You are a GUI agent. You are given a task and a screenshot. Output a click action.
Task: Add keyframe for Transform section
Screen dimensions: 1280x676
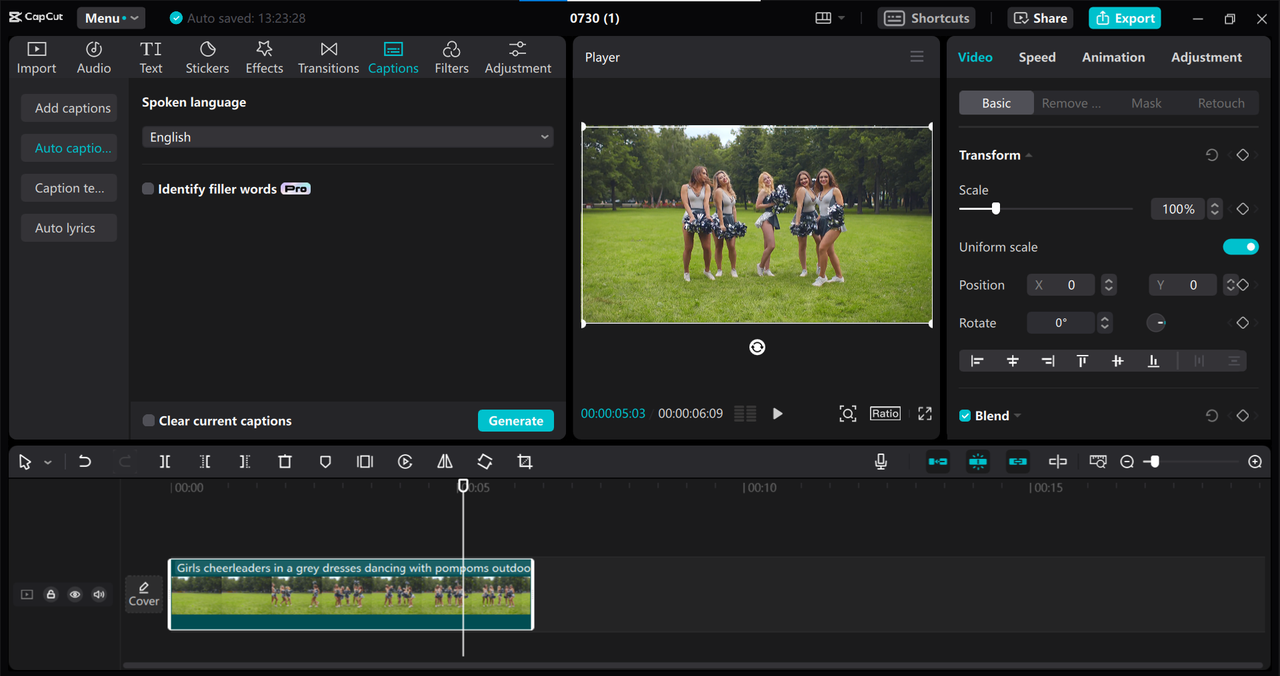point(1242,155)
